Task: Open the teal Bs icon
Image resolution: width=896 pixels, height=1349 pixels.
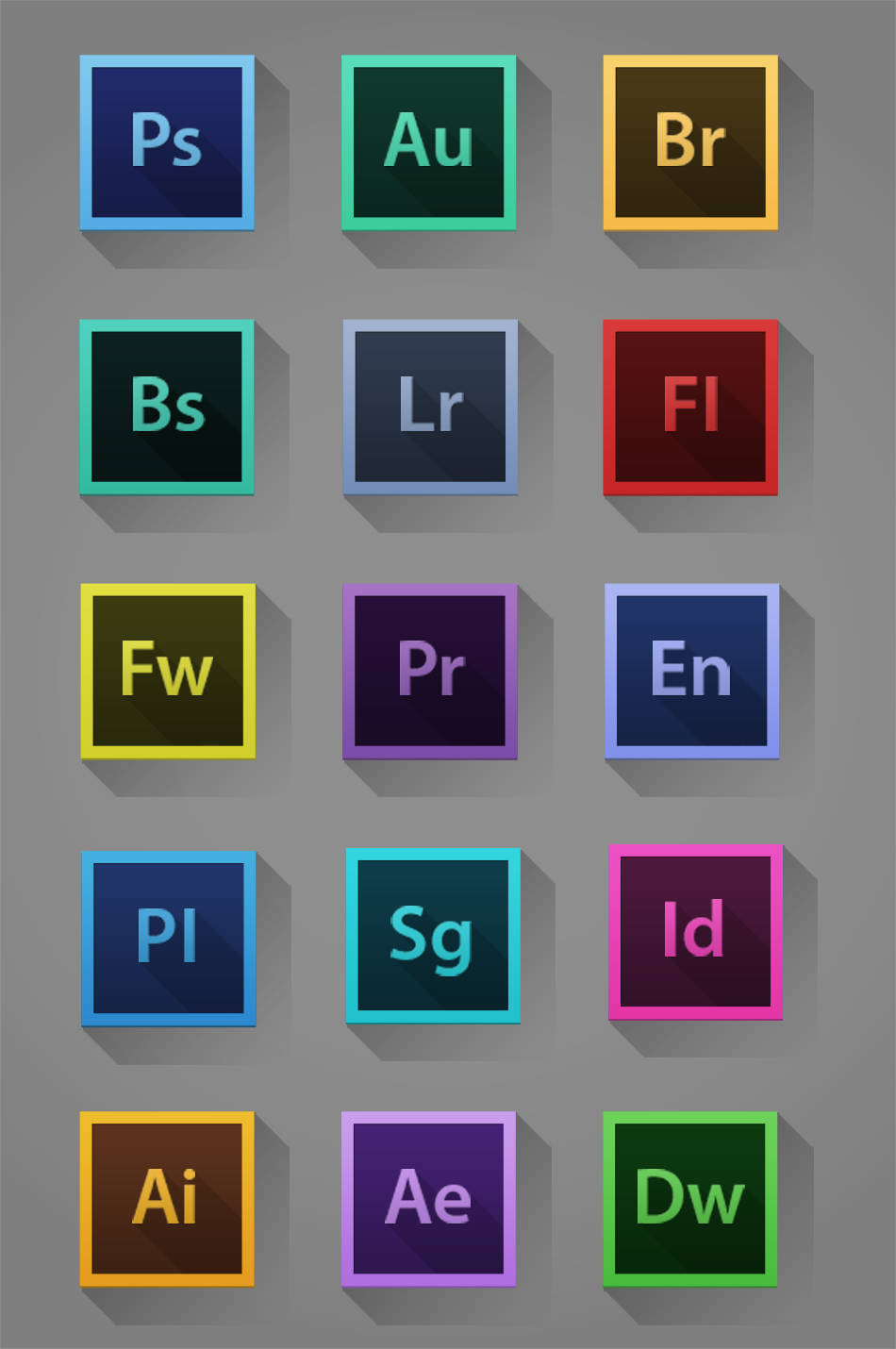Action: [167, 407]
